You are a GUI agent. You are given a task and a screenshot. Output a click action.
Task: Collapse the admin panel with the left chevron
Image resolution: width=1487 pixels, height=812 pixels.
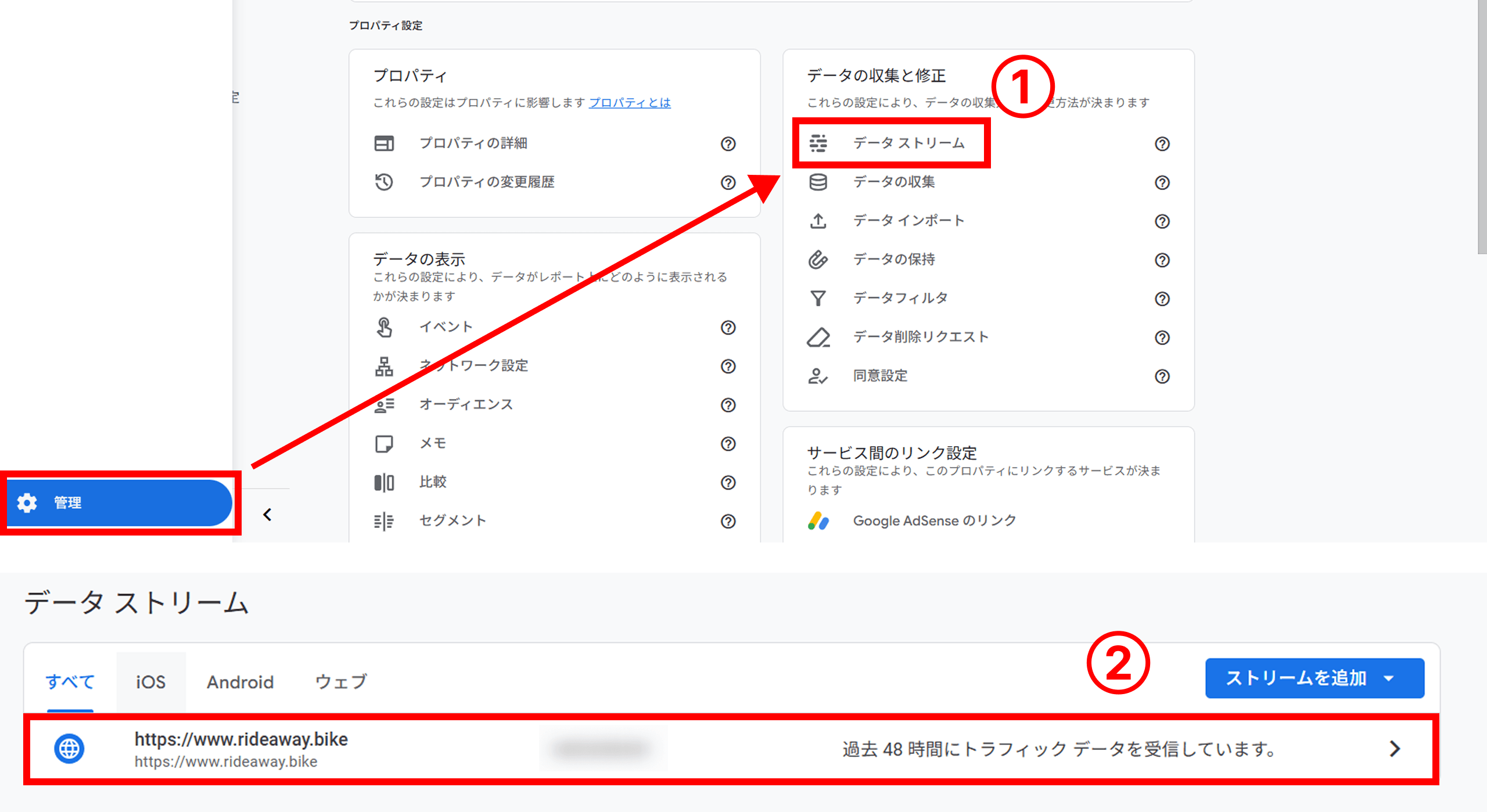pos(267,513)
